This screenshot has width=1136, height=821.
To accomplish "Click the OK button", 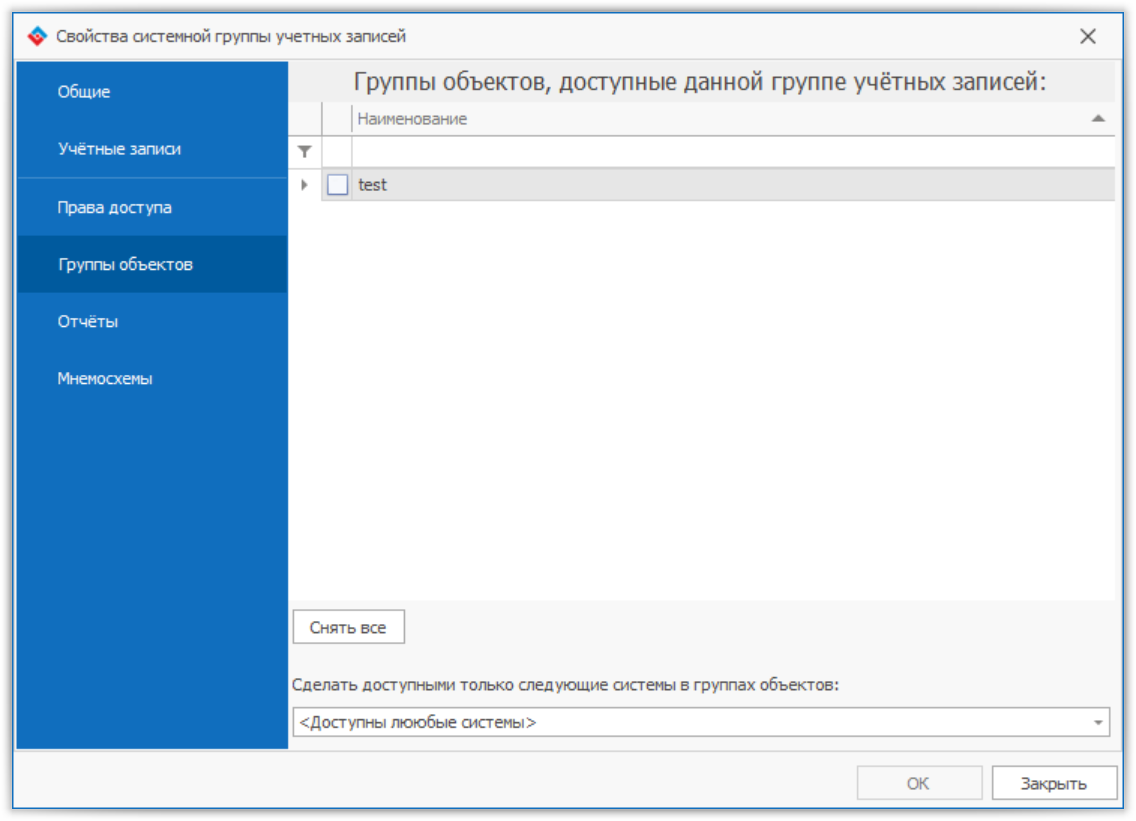I will coord(919,783).
